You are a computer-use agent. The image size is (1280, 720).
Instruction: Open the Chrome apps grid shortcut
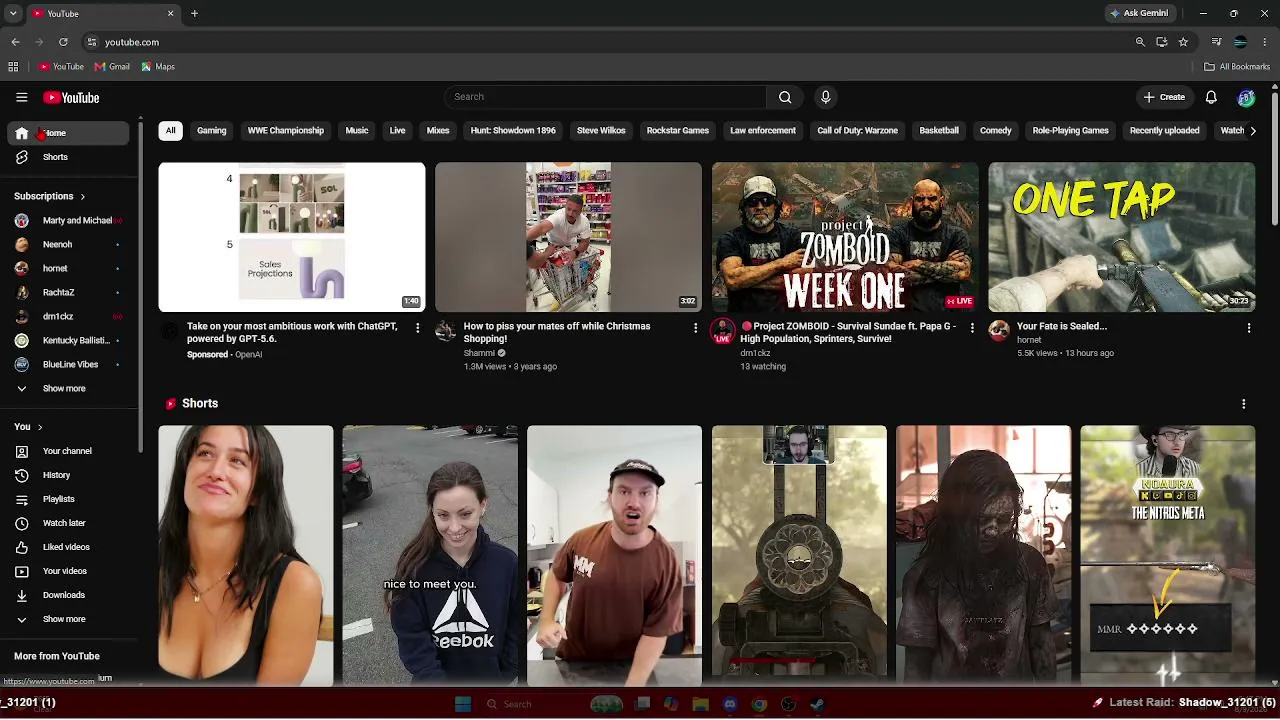coord(13,67)
